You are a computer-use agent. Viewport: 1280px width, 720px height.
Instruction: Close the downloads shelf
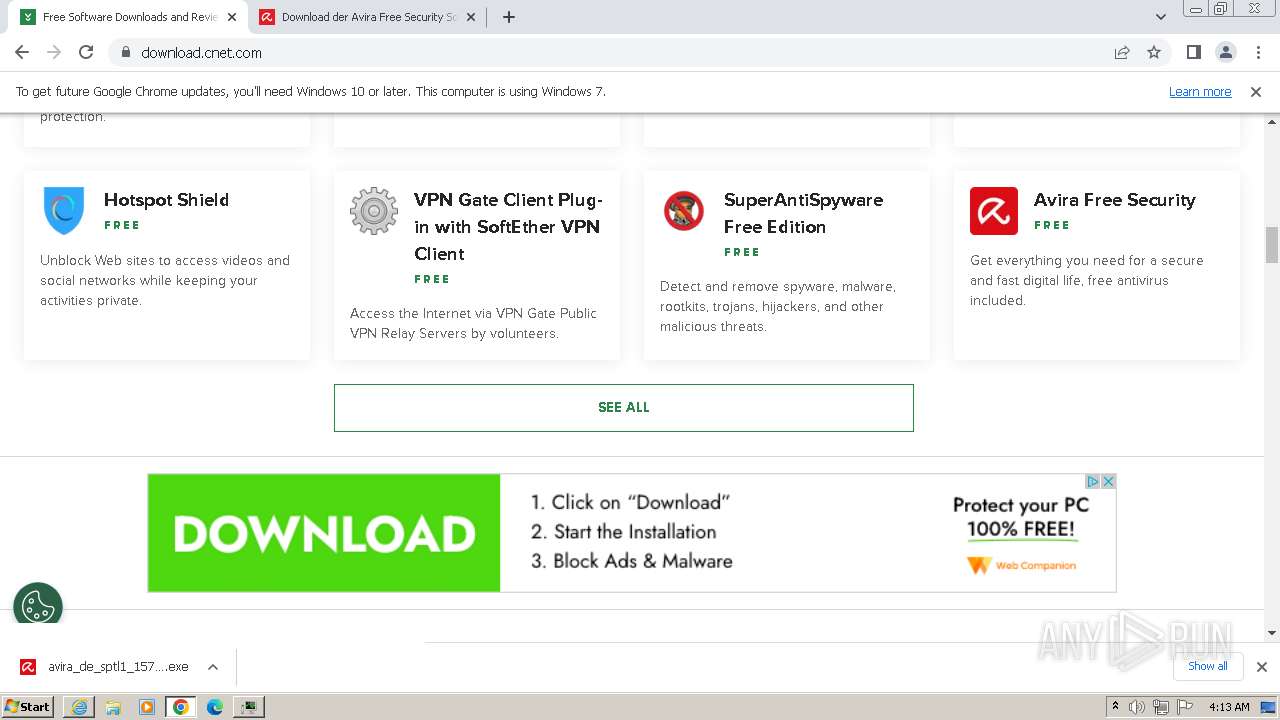tap(1261, 666)
